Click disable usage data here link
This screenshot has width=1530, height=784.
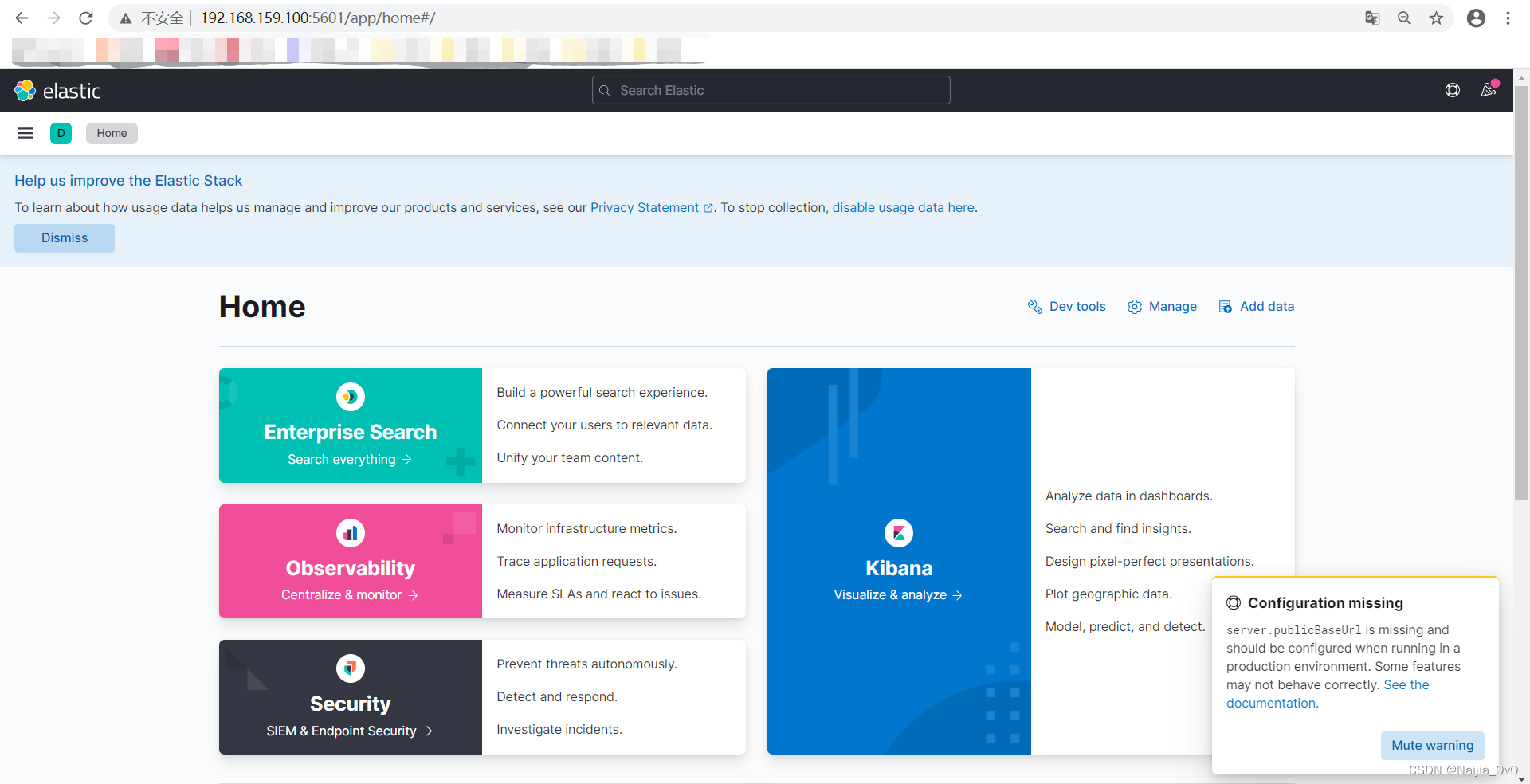pyautogui.click(x=903, y=207)
